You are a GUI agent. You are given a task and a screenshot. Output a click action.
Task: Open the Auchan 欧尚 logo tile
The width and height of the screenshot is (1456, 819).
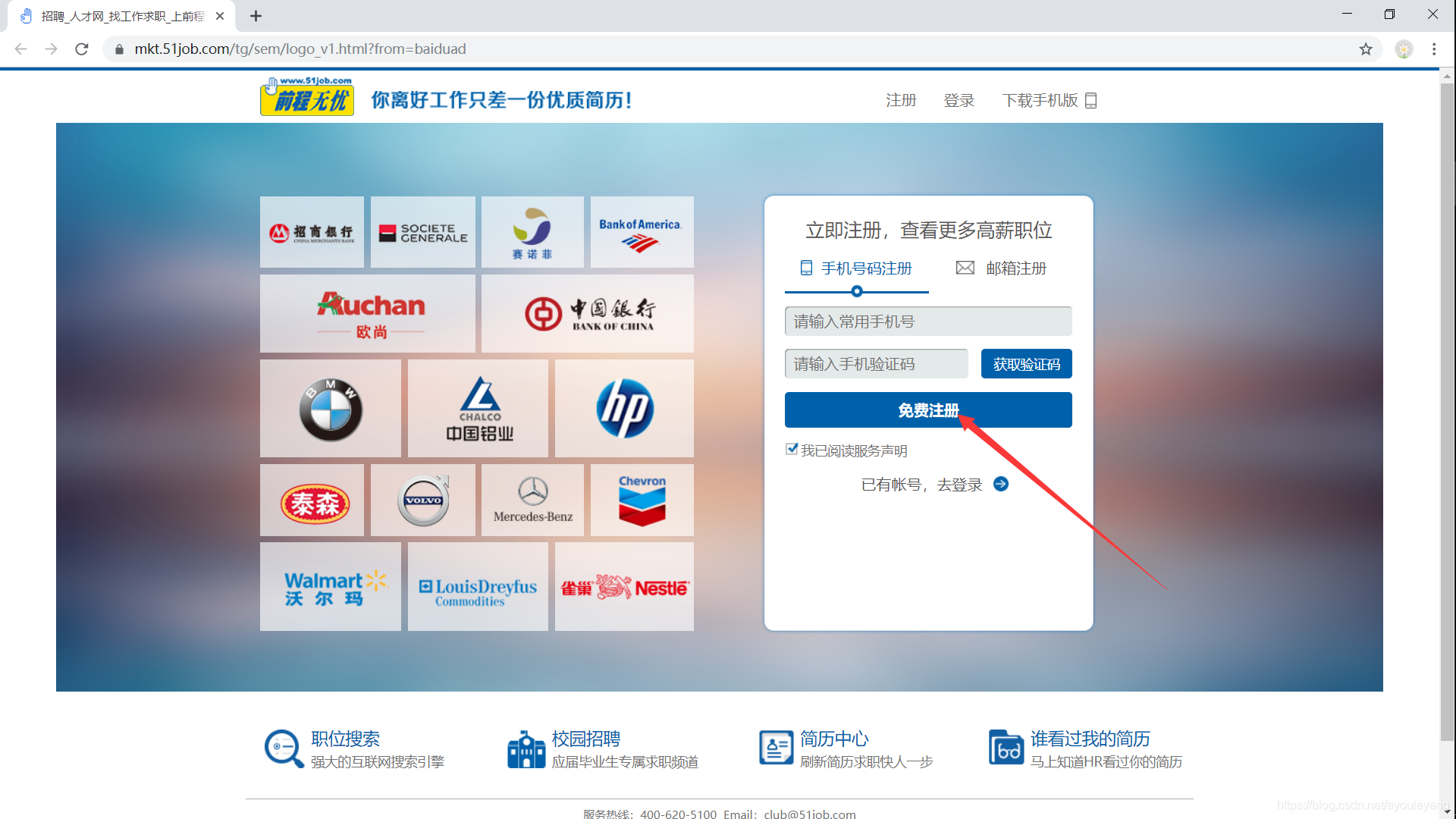click(368, 313)
